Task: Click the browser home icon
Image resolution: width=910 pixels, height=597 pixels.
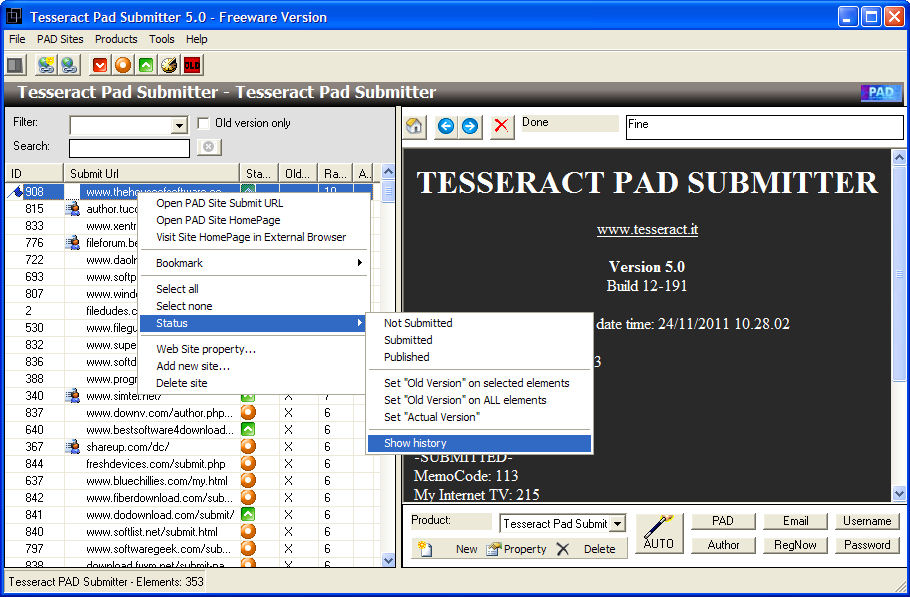Action: tap(414, 126)
